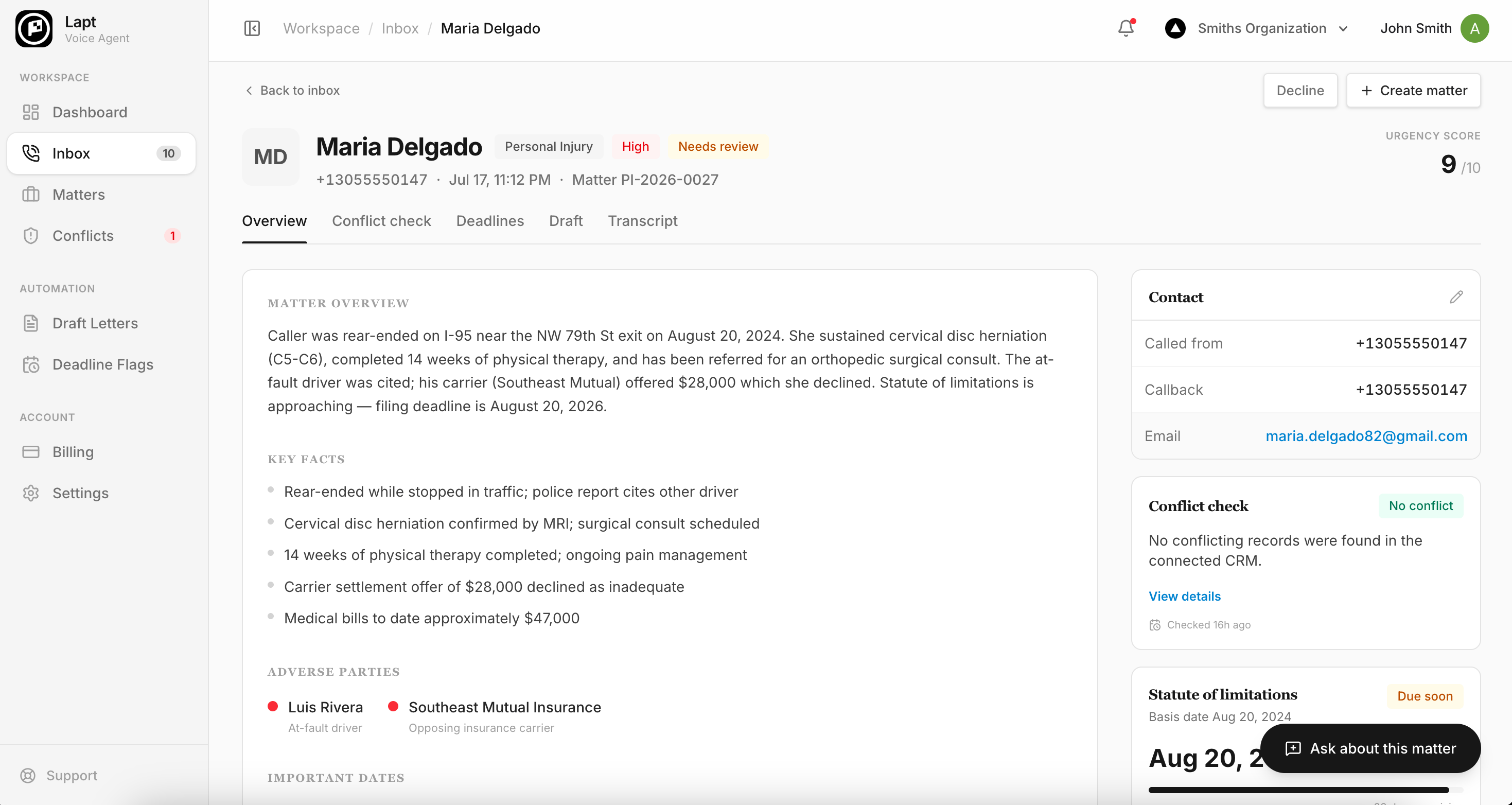The image size is (1512, 805).
Task: Edit contact with the pencil icon
Action: [1456, 297]
